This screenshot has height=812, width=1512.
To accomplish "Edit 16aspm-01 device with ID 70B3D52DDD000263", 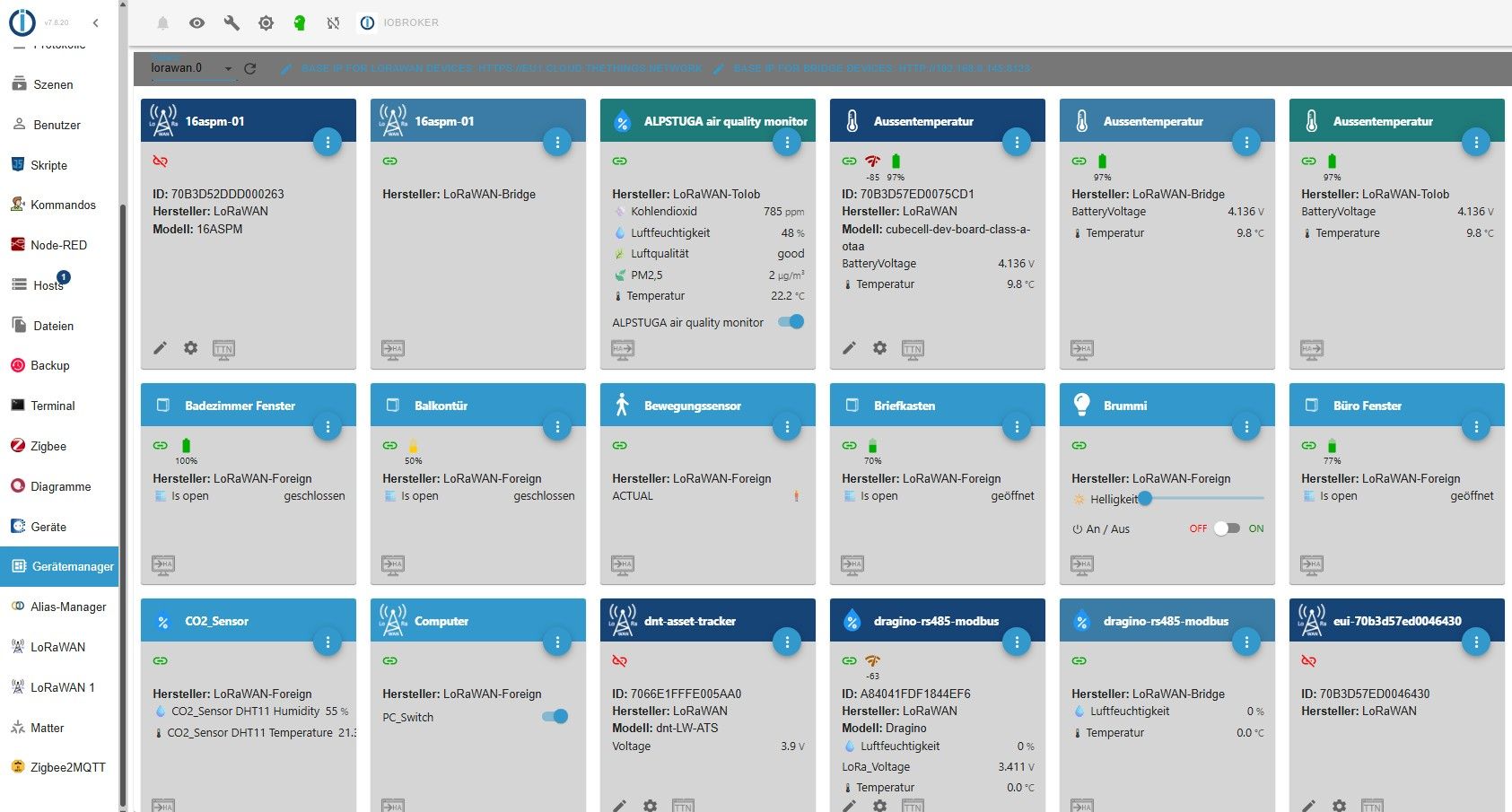I will [160, 348].
